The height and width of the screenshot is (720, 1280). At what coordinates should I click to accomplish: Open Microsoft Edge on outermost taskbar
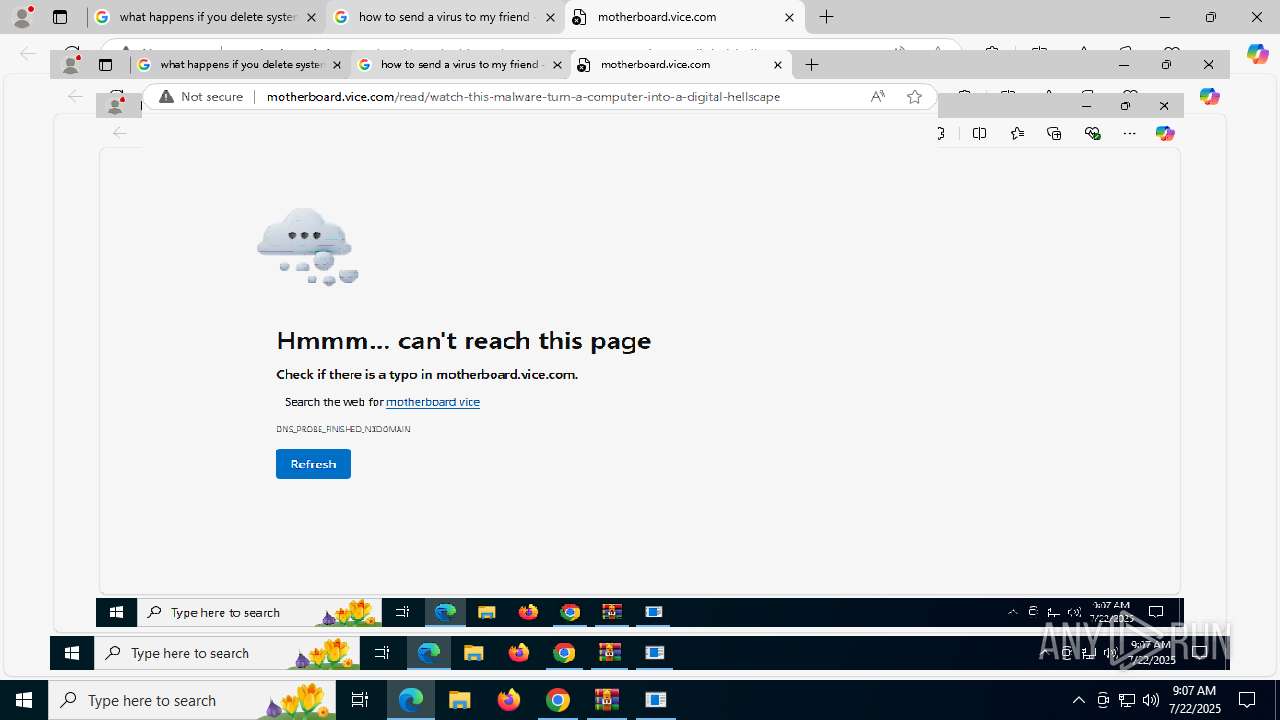point(411,700)
